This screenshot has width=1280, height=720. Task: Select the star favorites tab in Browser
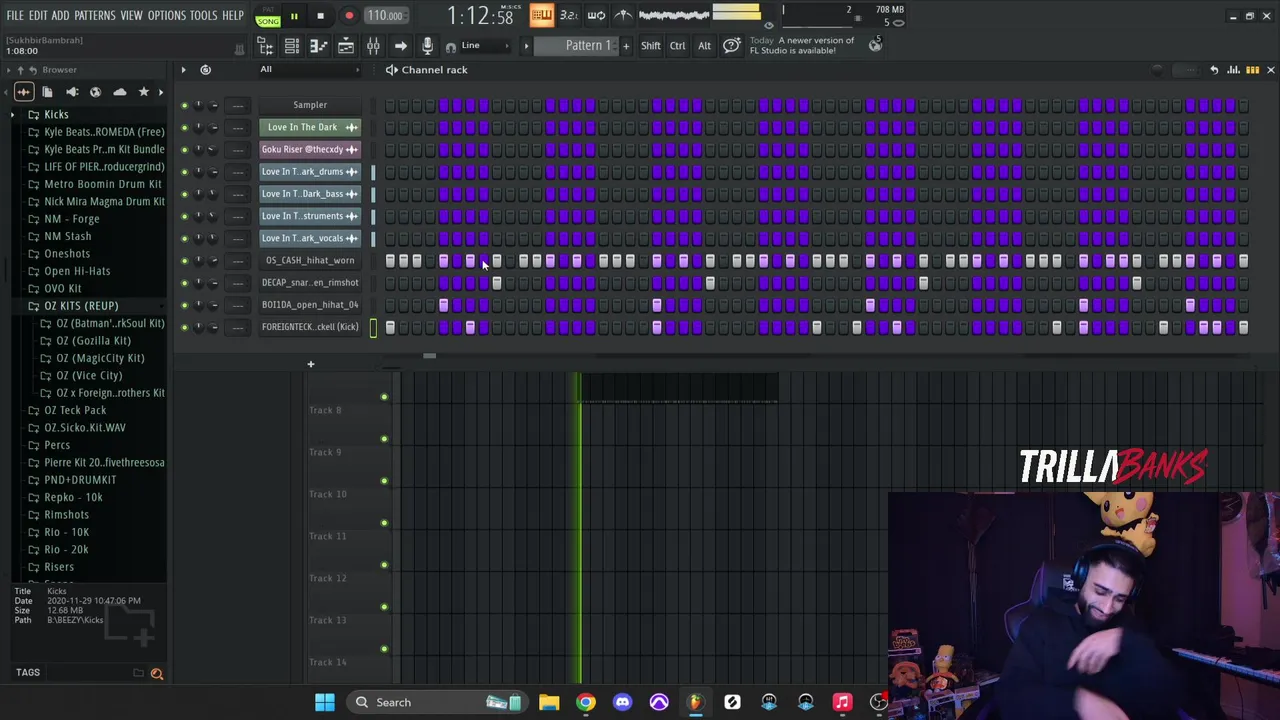(x=143, y=92)
